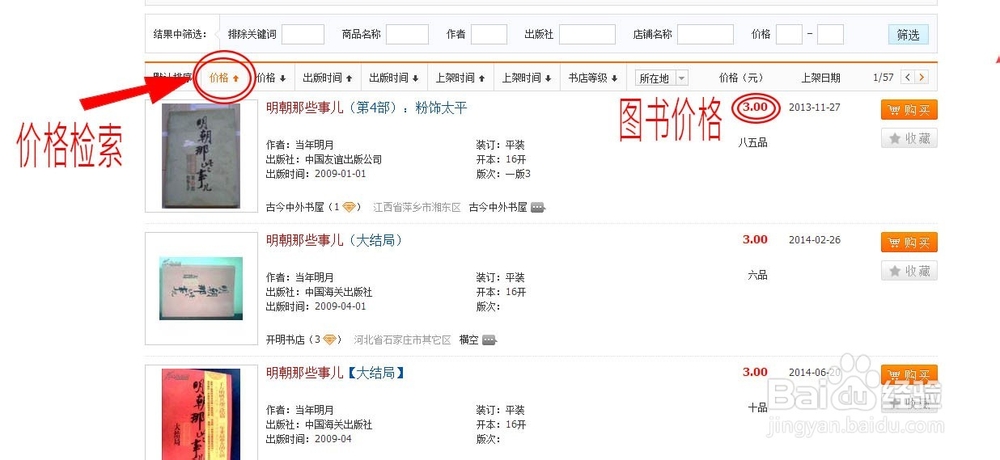
Task: Focus the maximum 价格 input field
Action: click(x=830, y=34)
